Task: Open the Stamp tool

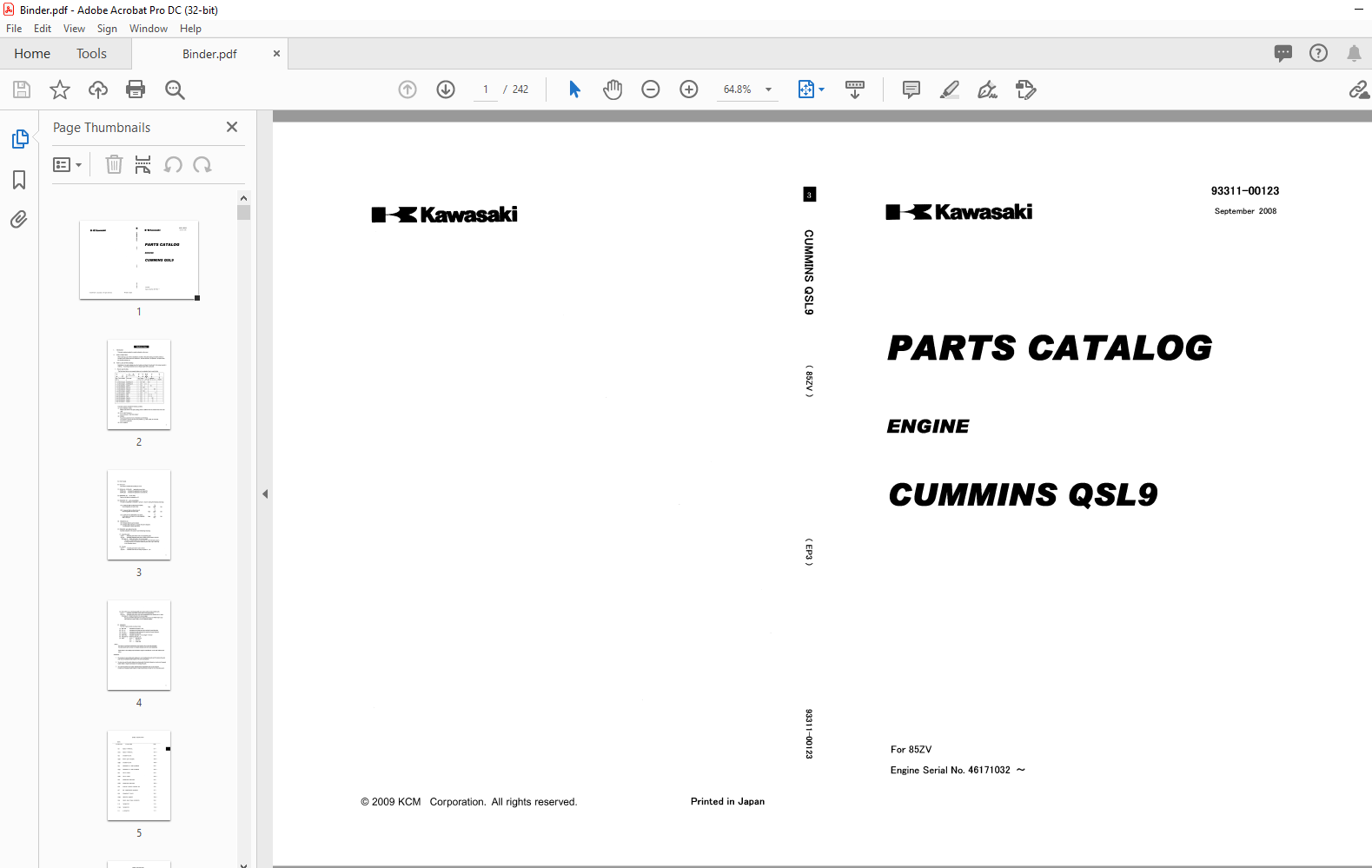Action: point(1026,89)
